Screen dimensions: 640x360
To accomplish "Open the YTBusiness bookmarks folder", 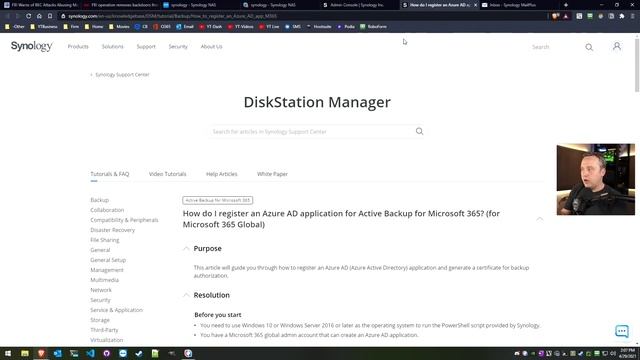I will pos(44,27).
